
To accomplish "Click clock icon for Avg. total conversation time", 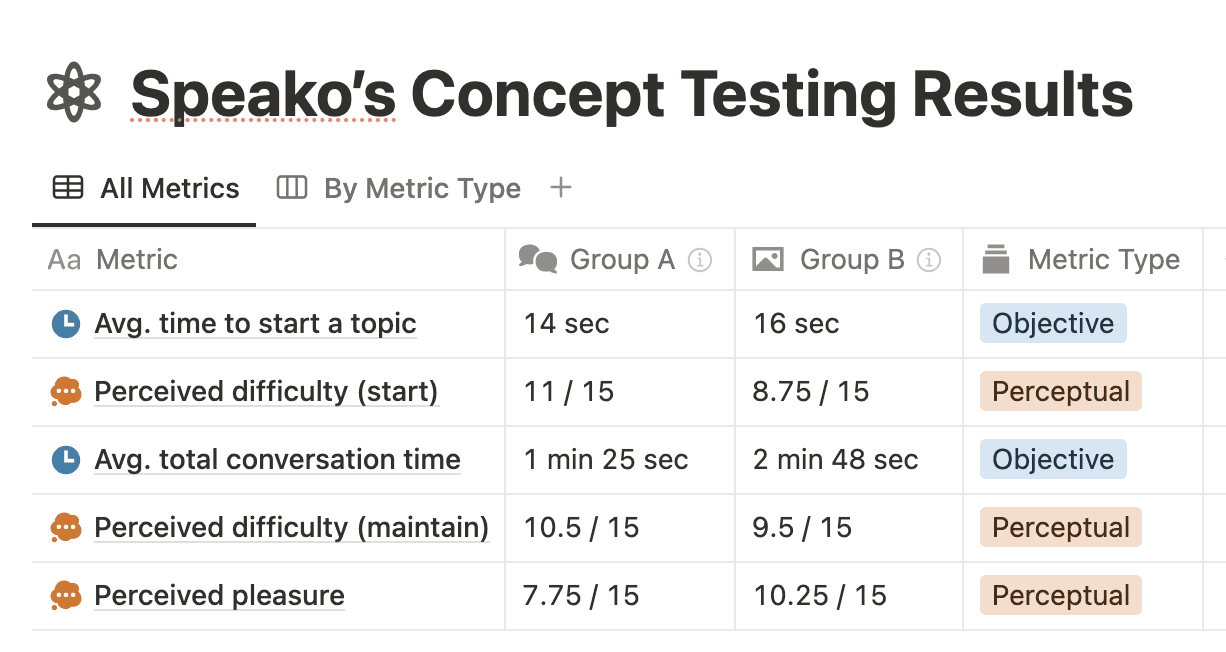I will click(x=65, y=460).
